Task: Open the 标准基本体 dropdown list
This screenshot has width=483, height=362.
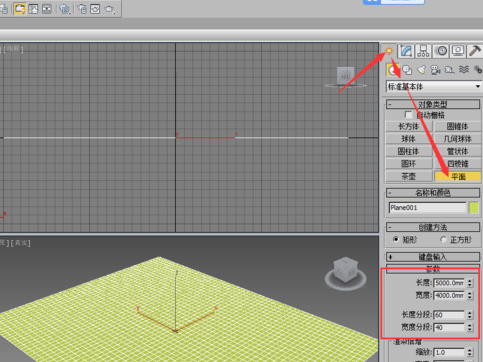Action: tap(434, 87)
